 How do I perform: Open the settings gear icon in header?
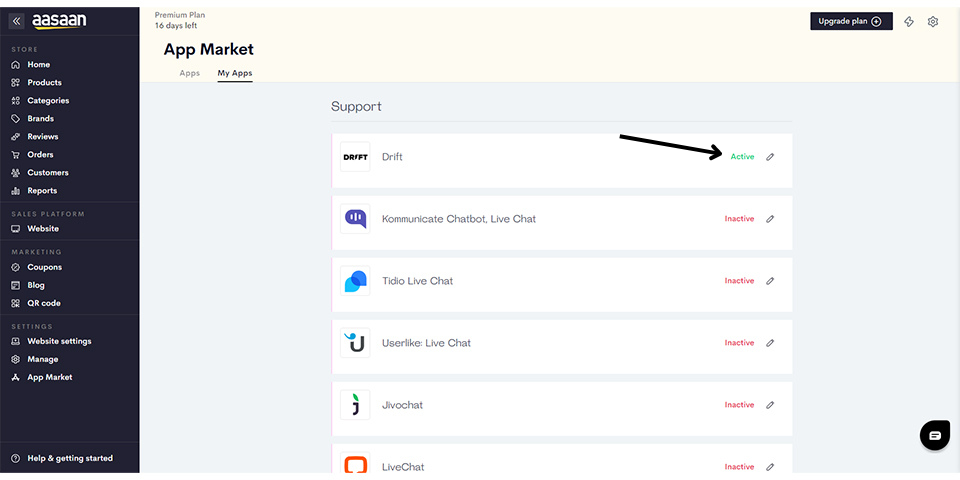[932, 21]
